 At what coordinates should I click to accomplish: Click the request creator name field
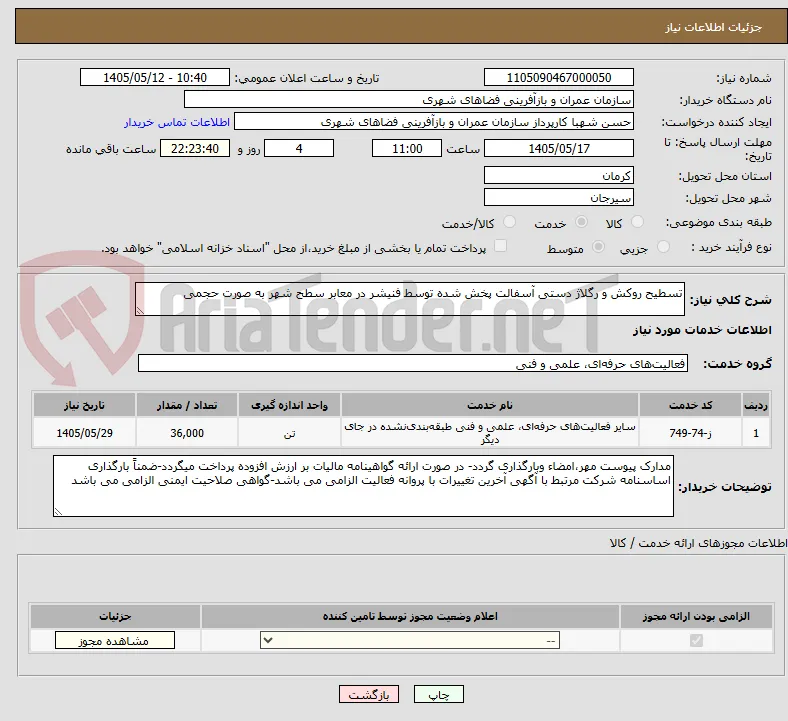[x=434, y=122]
